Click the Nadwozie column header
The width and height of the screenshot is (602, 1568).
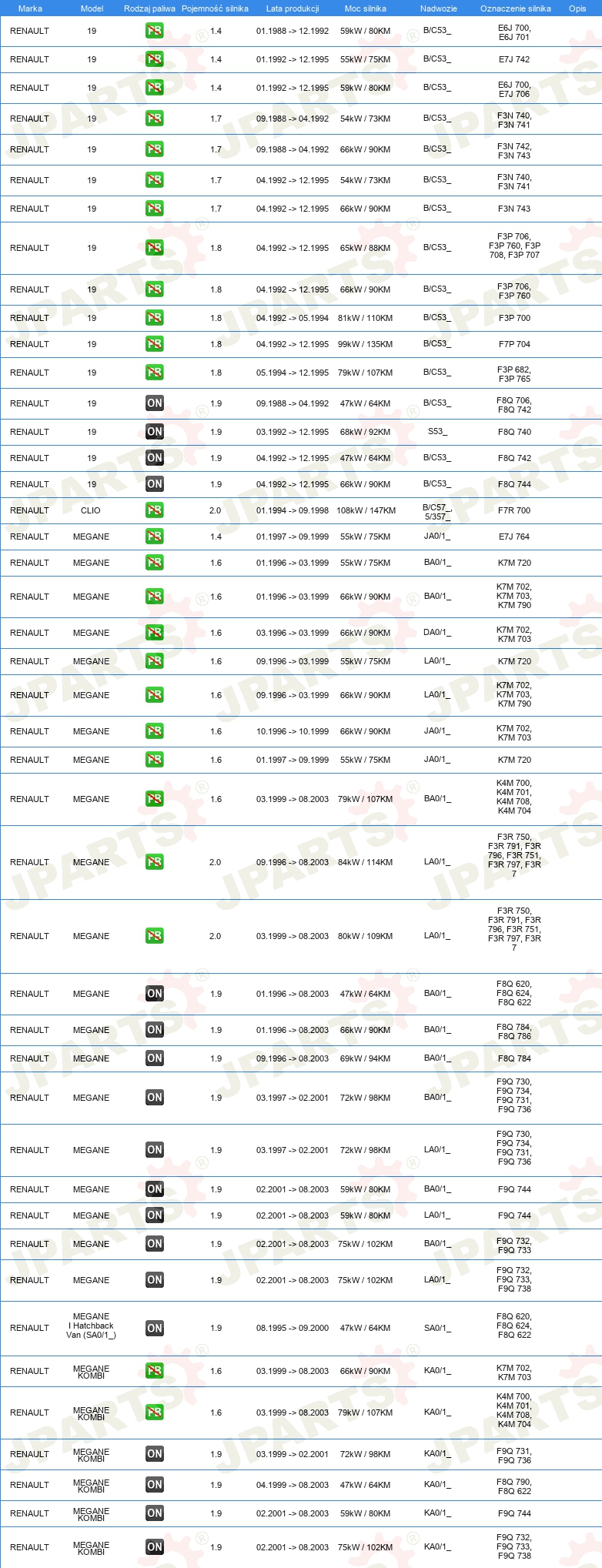[x=439, y=8]
